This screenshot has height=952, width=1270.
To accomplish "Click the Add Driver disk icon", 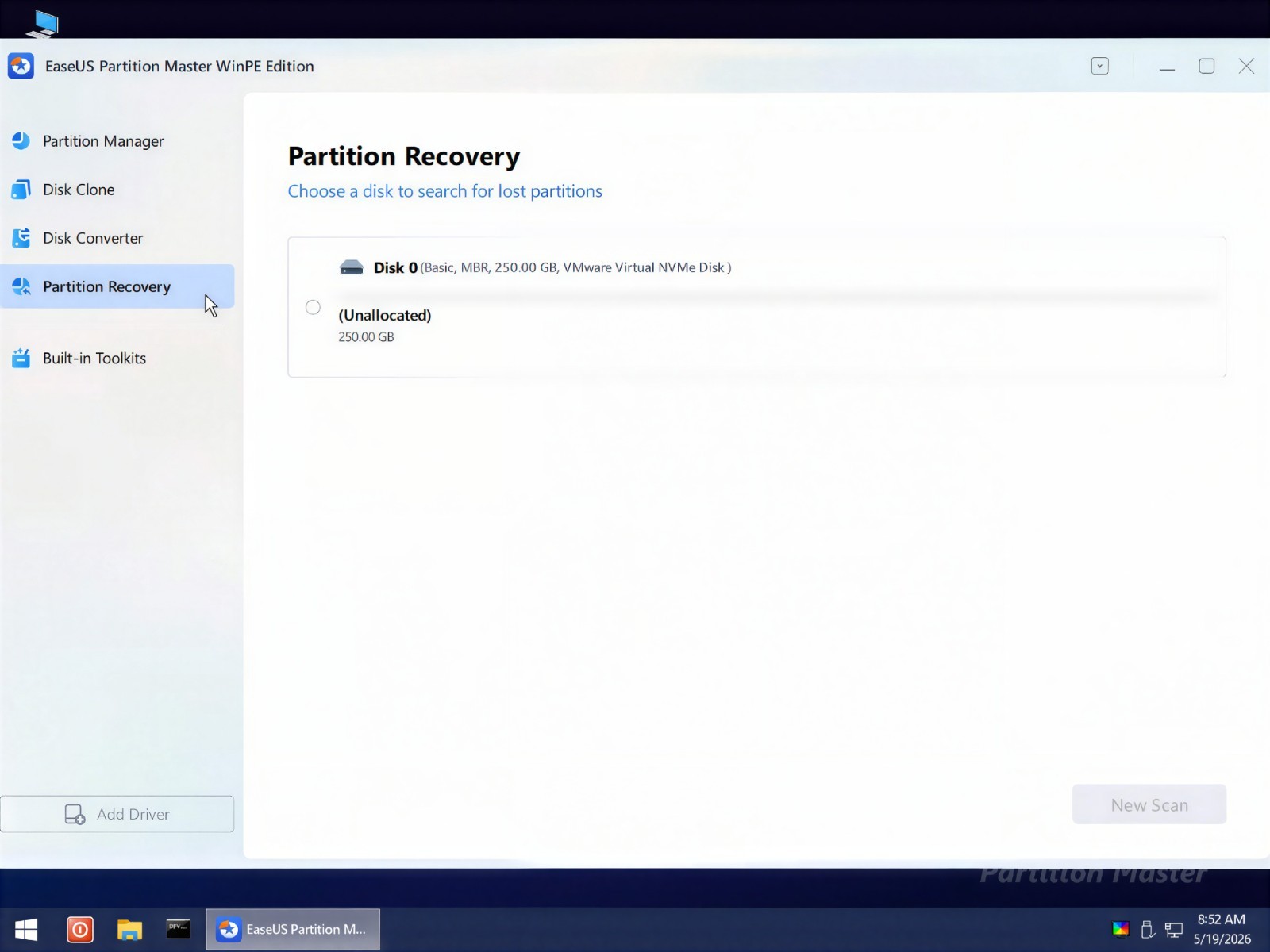I will pos(75,814).
